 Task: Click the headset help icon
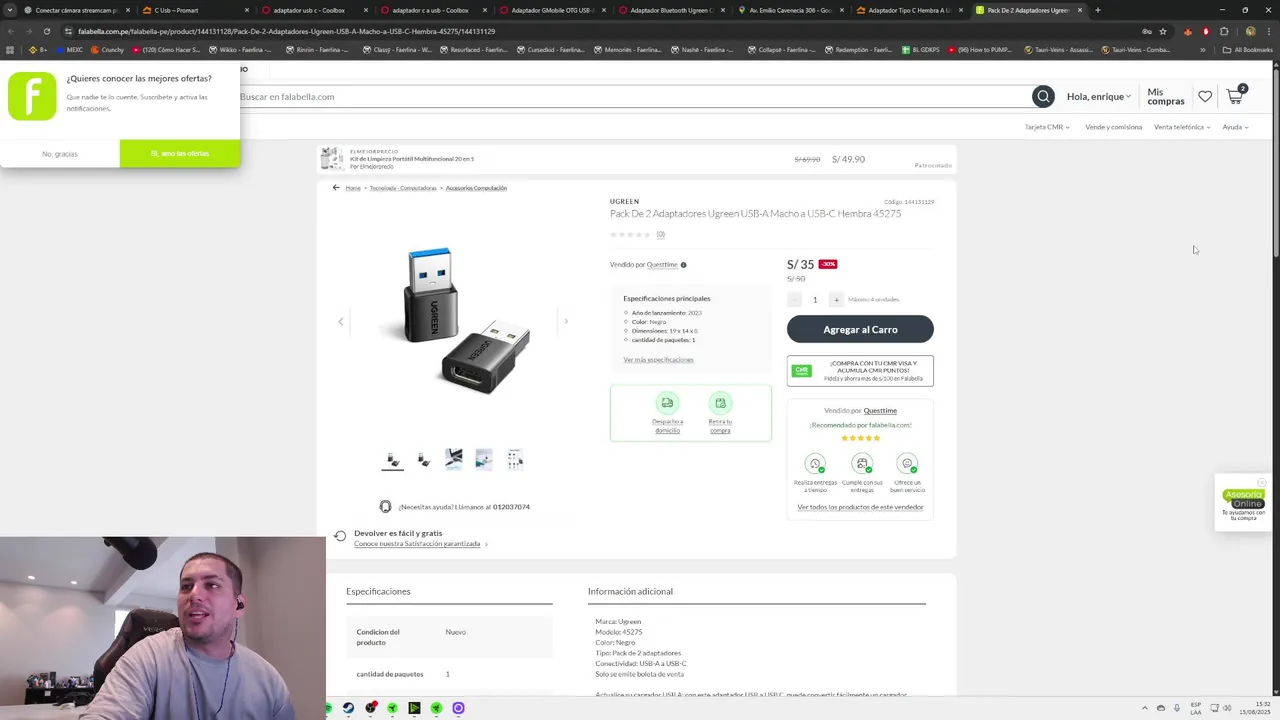pyautogui.click(x=385, y=507)
